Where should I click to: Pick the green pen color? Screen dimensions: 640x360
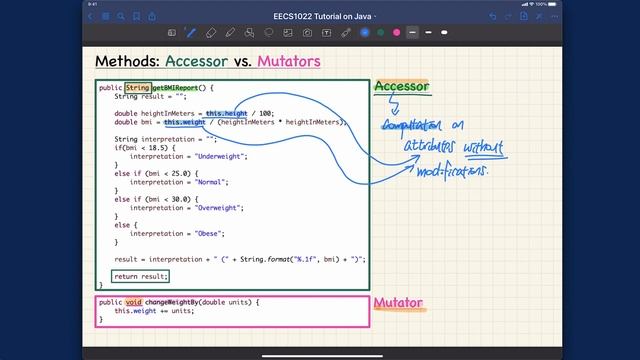(x=381, y=33)
